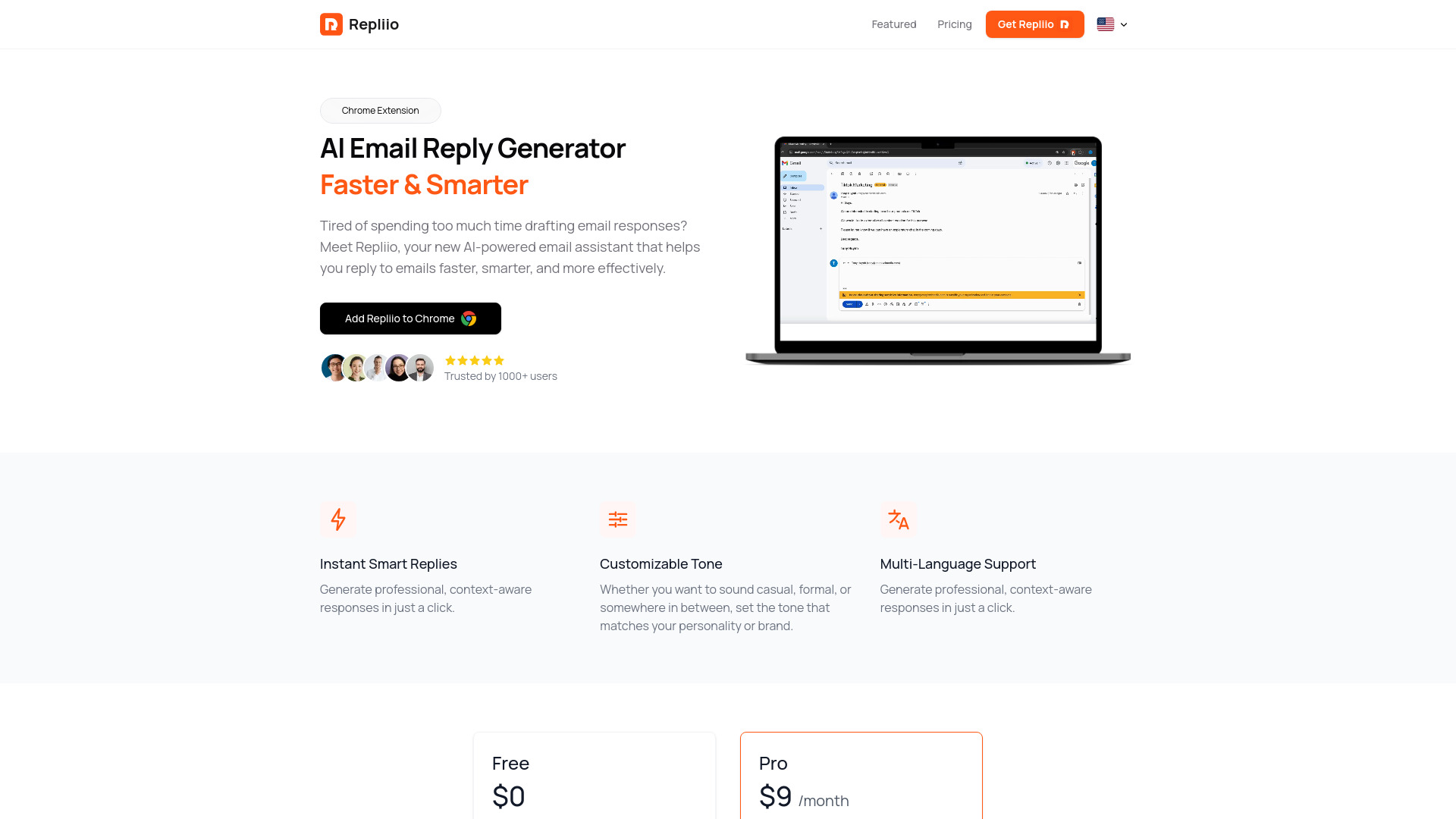
Task: Expand the Get Repliio navigation dropdown
Action: coord(1035,24)
